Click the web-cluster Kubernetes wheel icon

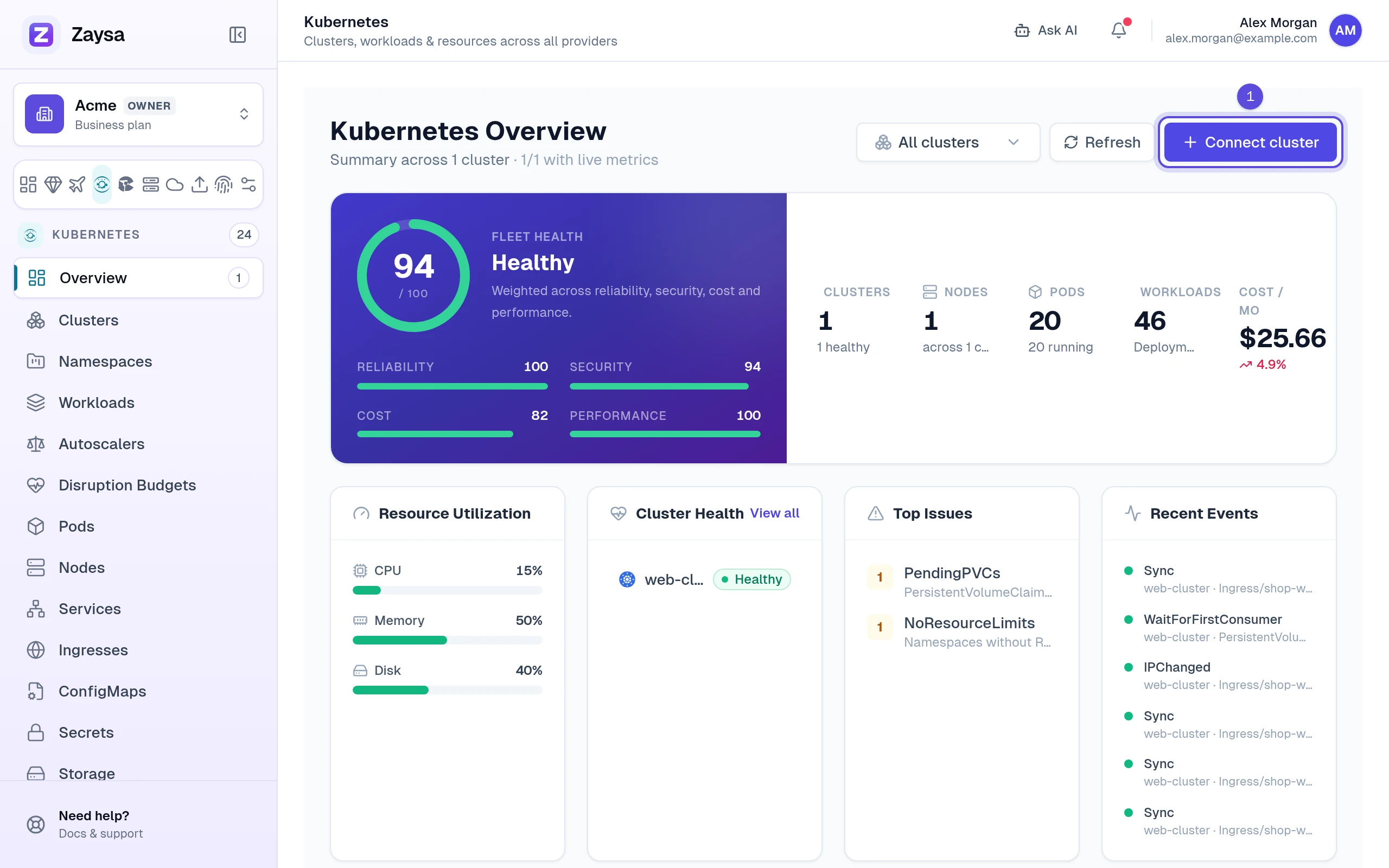coord(627,579)
